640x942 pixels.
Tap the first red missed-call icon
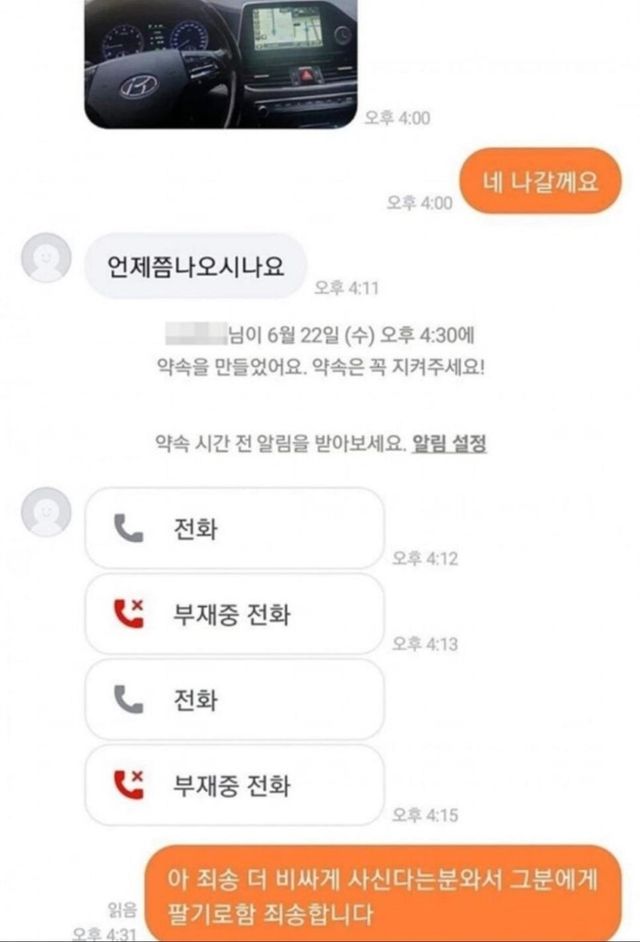coord(129,614)
